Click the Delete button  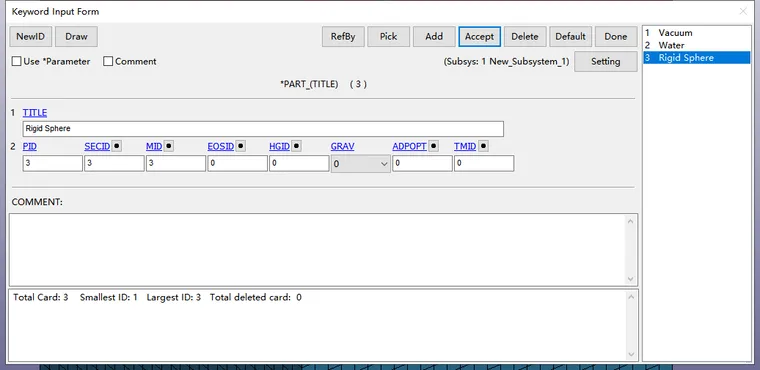pyautogui.click(x=525, y=36)
